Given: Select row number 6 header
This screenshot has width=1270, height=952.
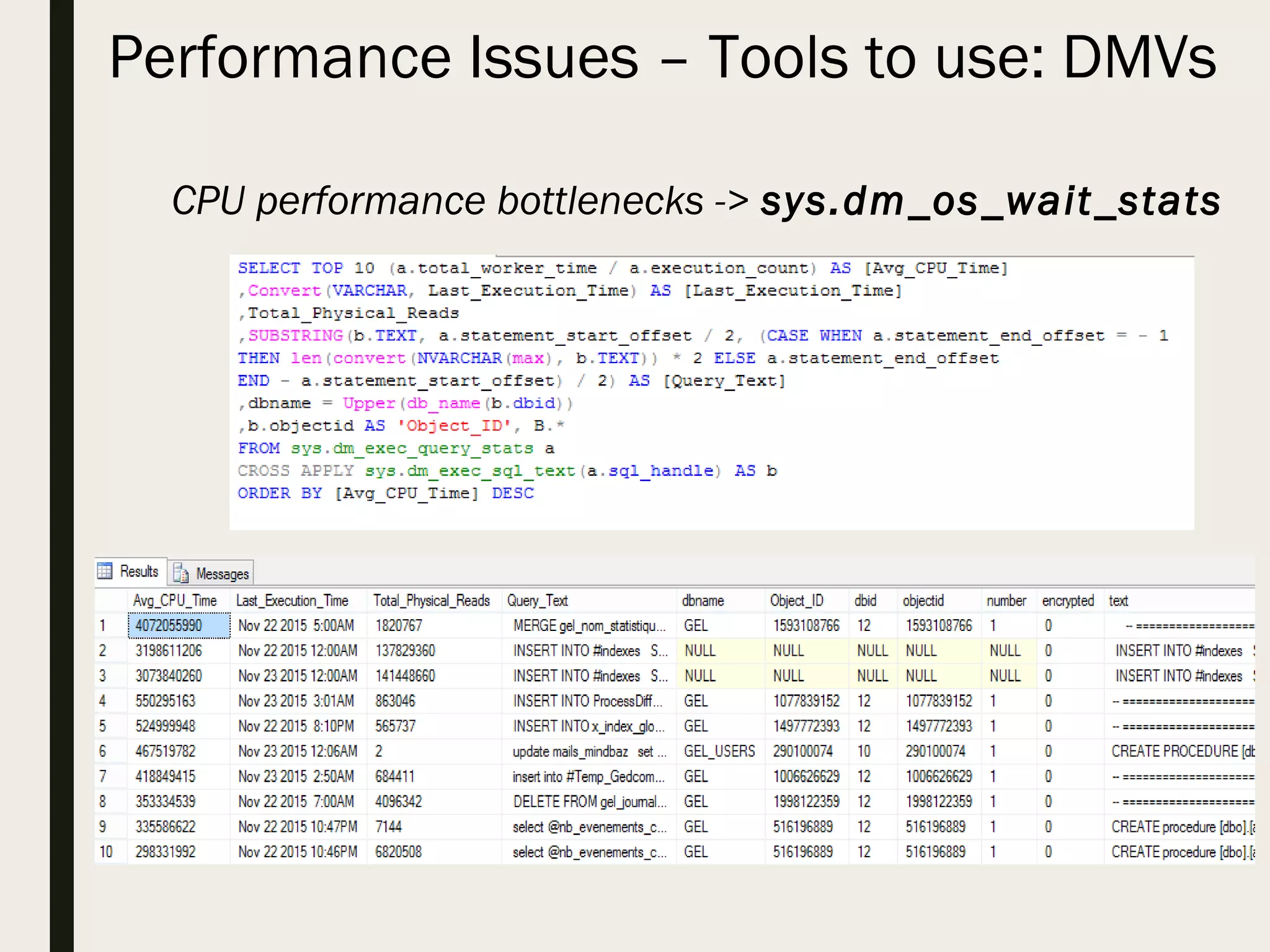Looking at the screenshot, I should click(104, 751).
